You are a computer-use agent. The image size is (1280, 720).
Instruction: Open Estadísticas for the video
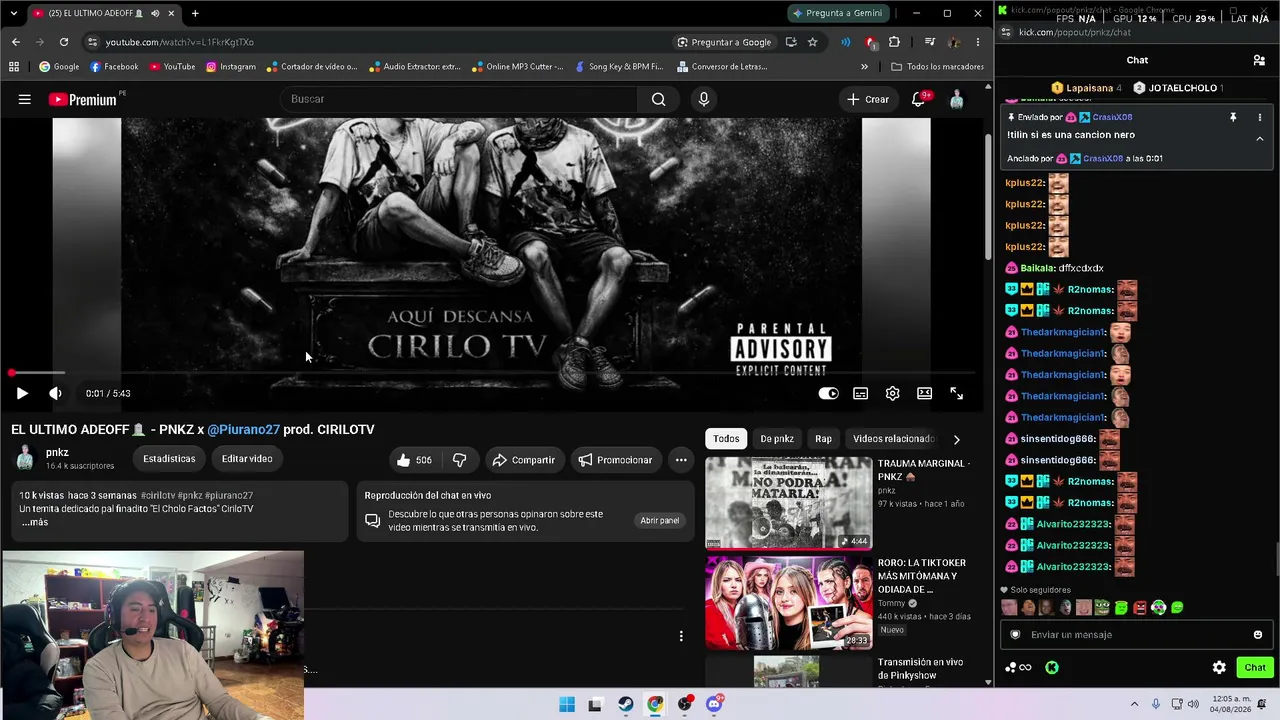[x=169, y=459]
